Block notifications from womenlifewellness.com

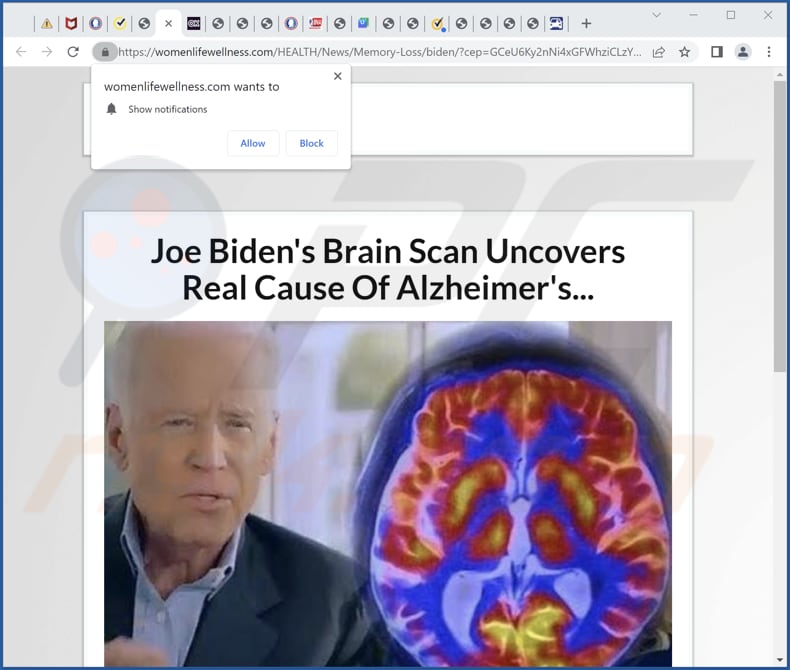pyautogui.click(x=311, y=143)
